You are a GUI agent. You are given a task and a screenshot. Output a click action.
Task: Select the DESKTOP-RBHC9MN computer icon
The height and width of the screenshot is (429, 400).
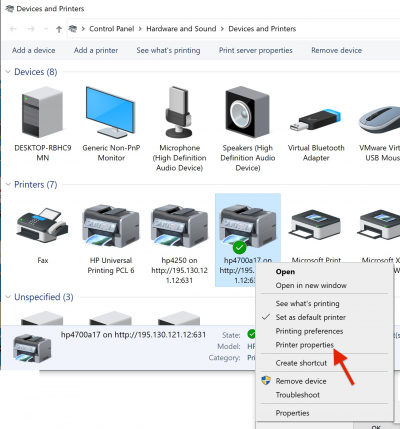[x=42, y=113]
